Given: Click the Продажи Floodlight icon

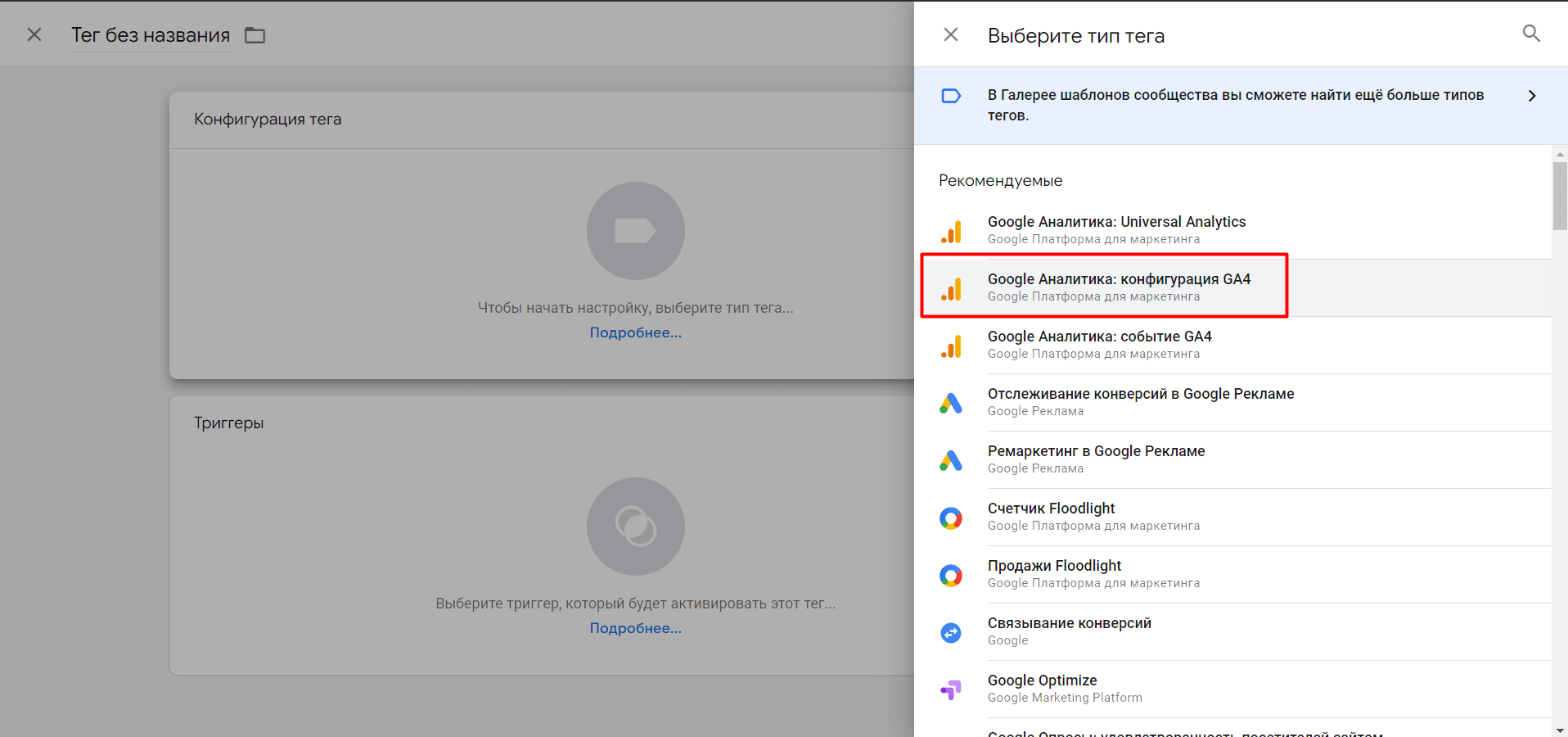Looking at the screenshot, I should tap(951, 576).
